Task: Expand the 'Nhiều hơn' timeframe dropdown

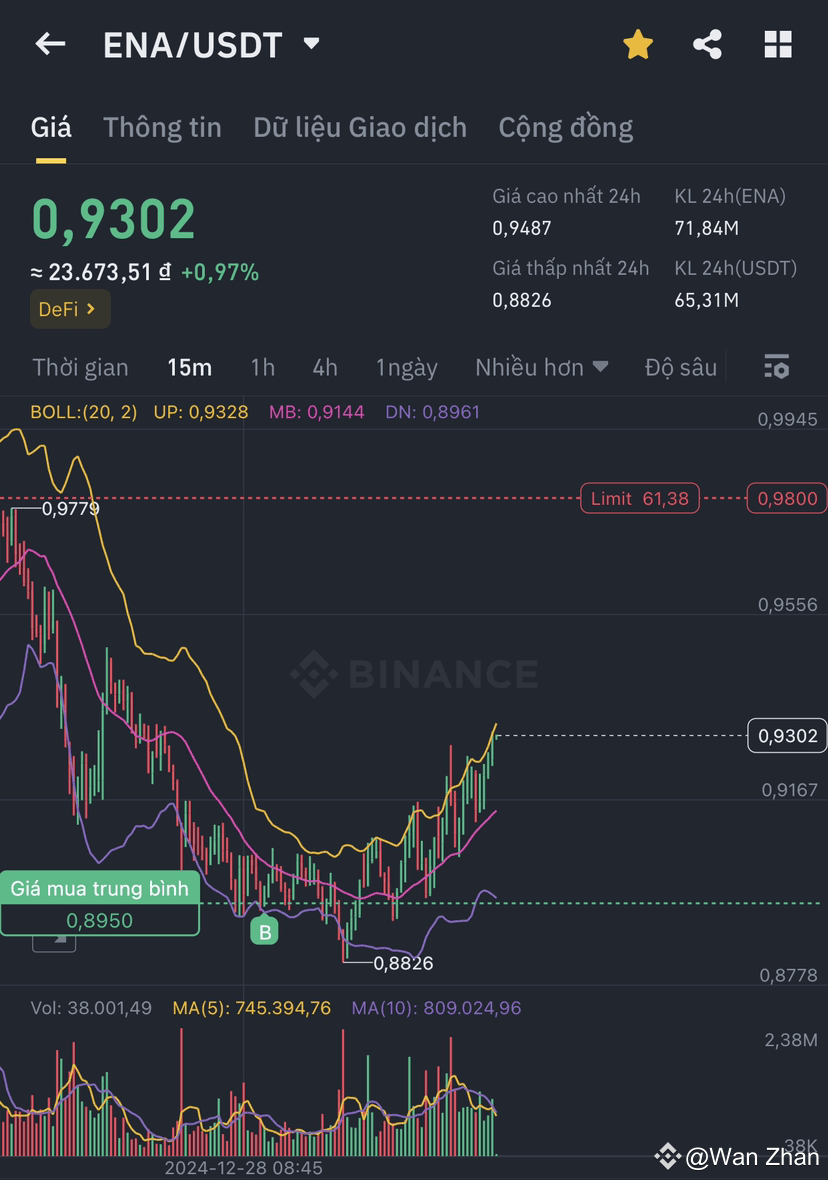Action: point(542,367)
